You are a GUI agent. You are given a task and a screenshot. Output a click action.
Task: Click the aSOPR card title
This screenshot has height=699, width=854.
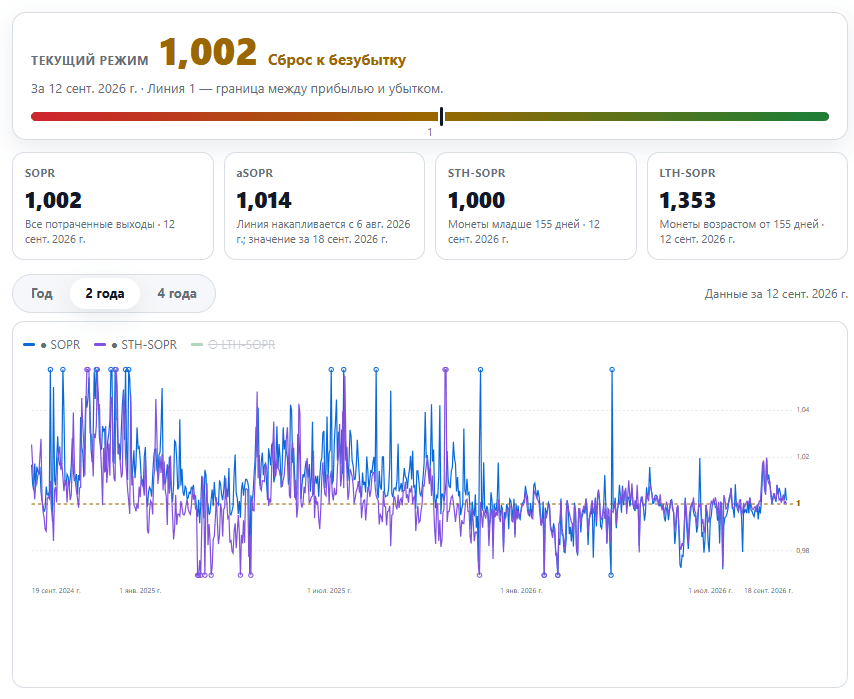(255, 173)
